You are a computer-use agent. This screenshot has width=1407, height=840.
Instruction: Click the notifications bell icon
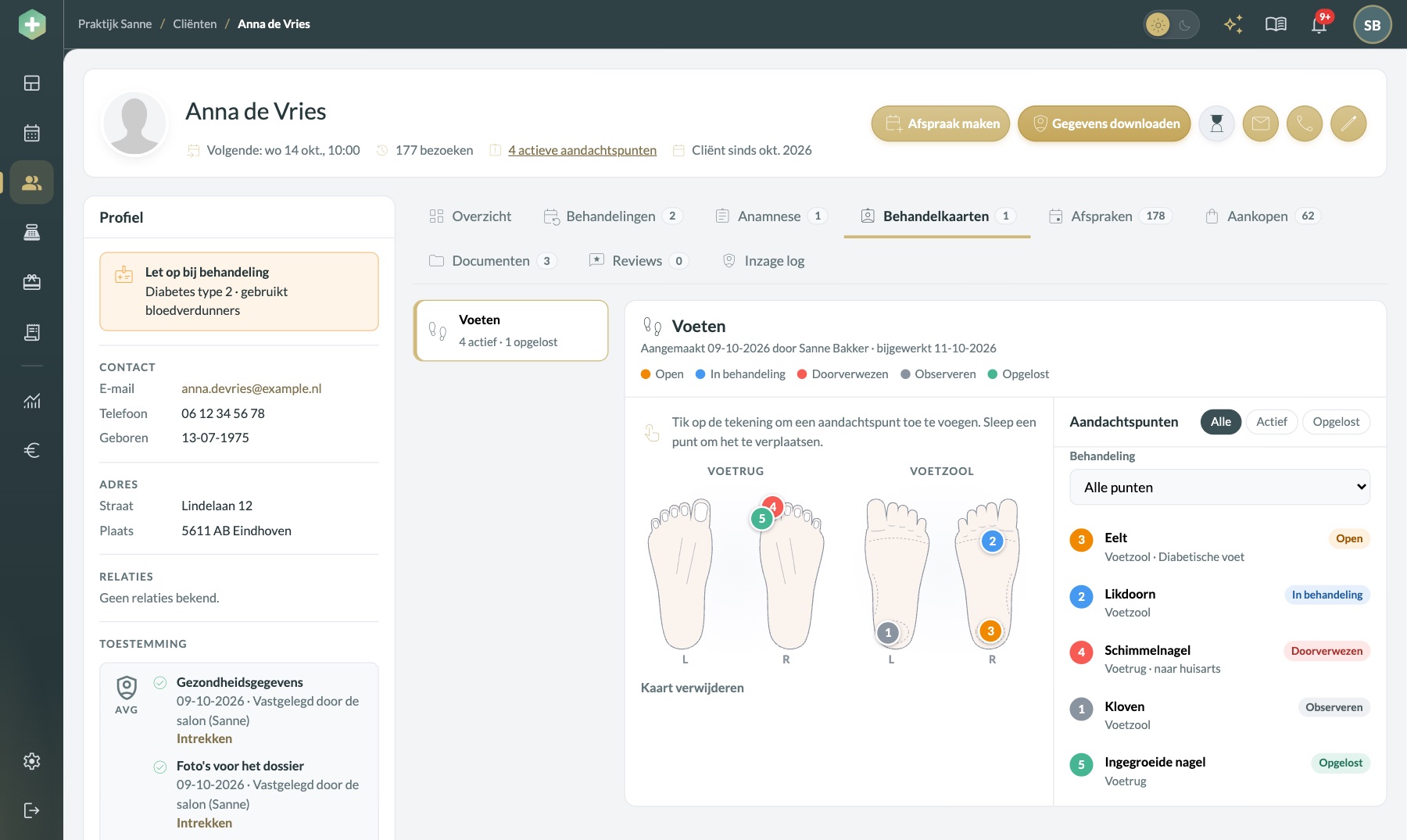click(1319, 24)
